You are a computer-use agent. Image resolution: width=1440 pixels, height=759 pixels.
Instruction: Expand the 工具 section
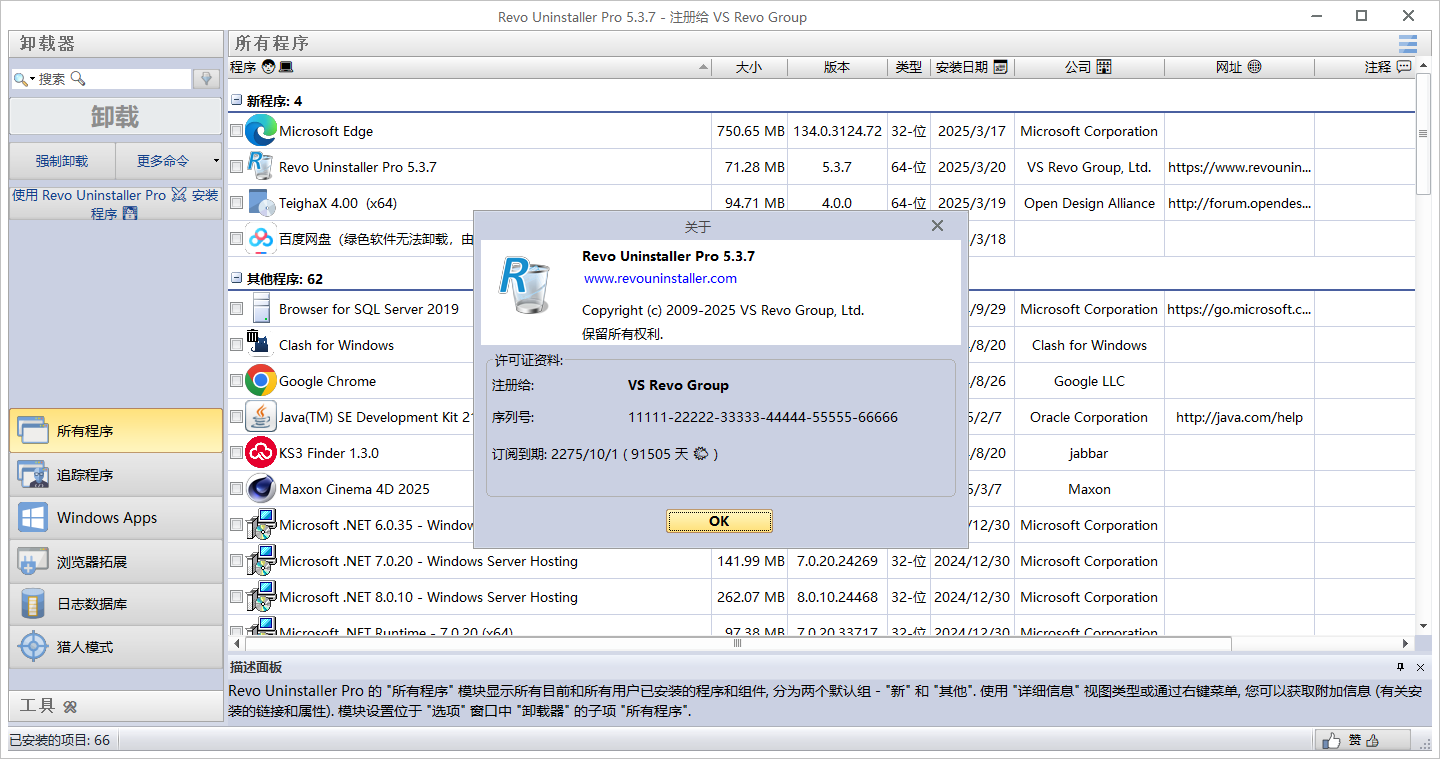pyautogui.click(x=116, y=706)
